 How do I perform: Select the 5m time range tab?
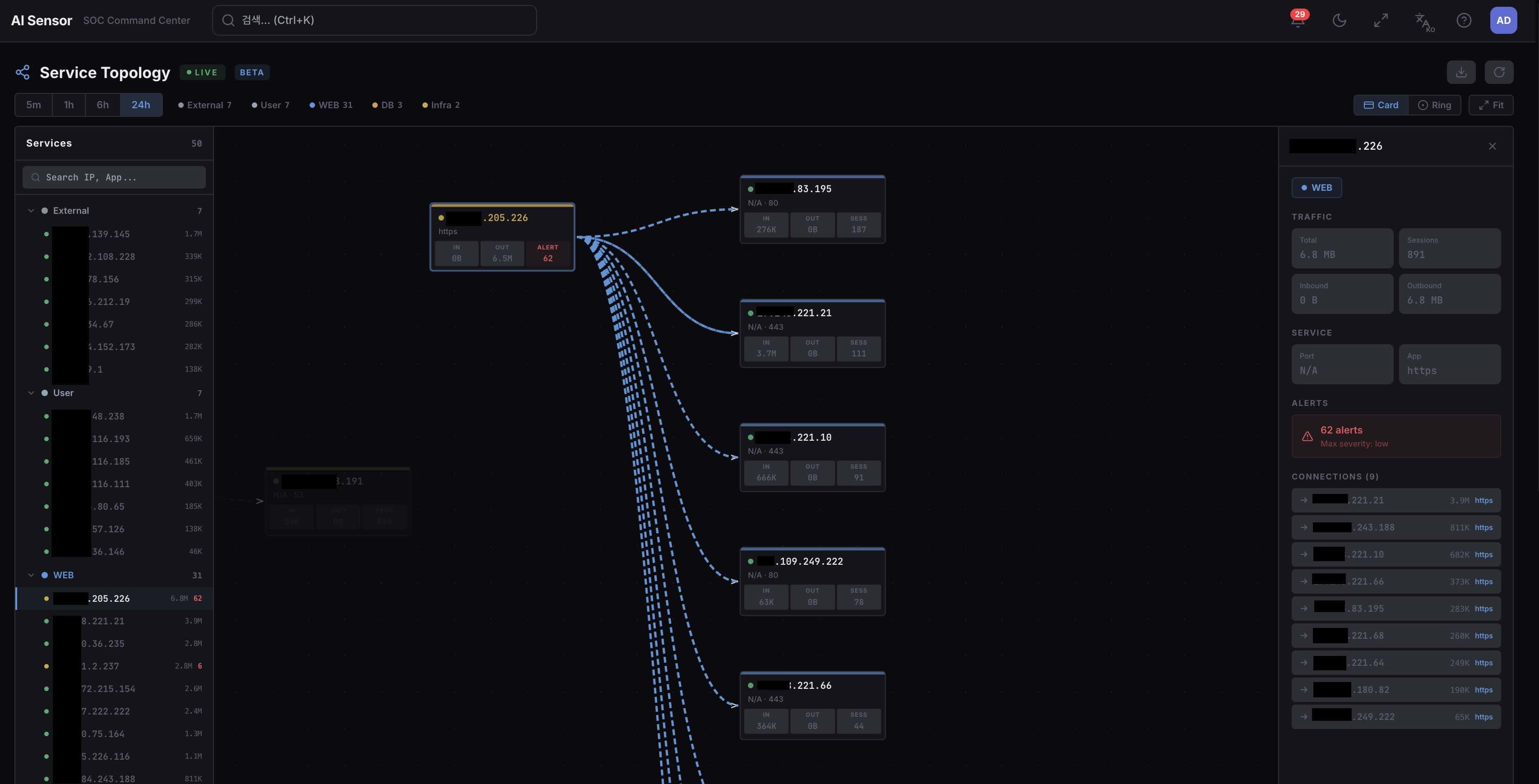click(x=33, y=105)
